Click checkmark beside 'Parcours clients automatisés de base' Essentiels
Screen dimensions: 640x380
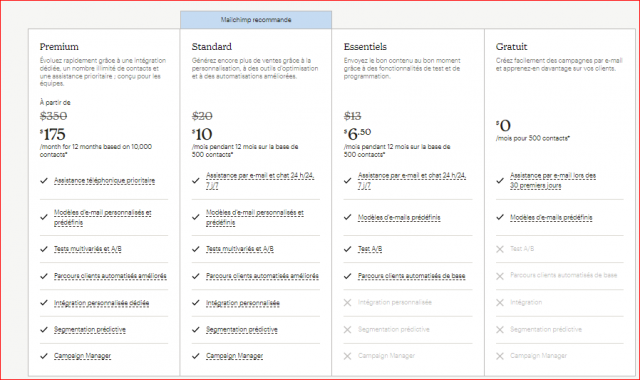click(348, 276)
